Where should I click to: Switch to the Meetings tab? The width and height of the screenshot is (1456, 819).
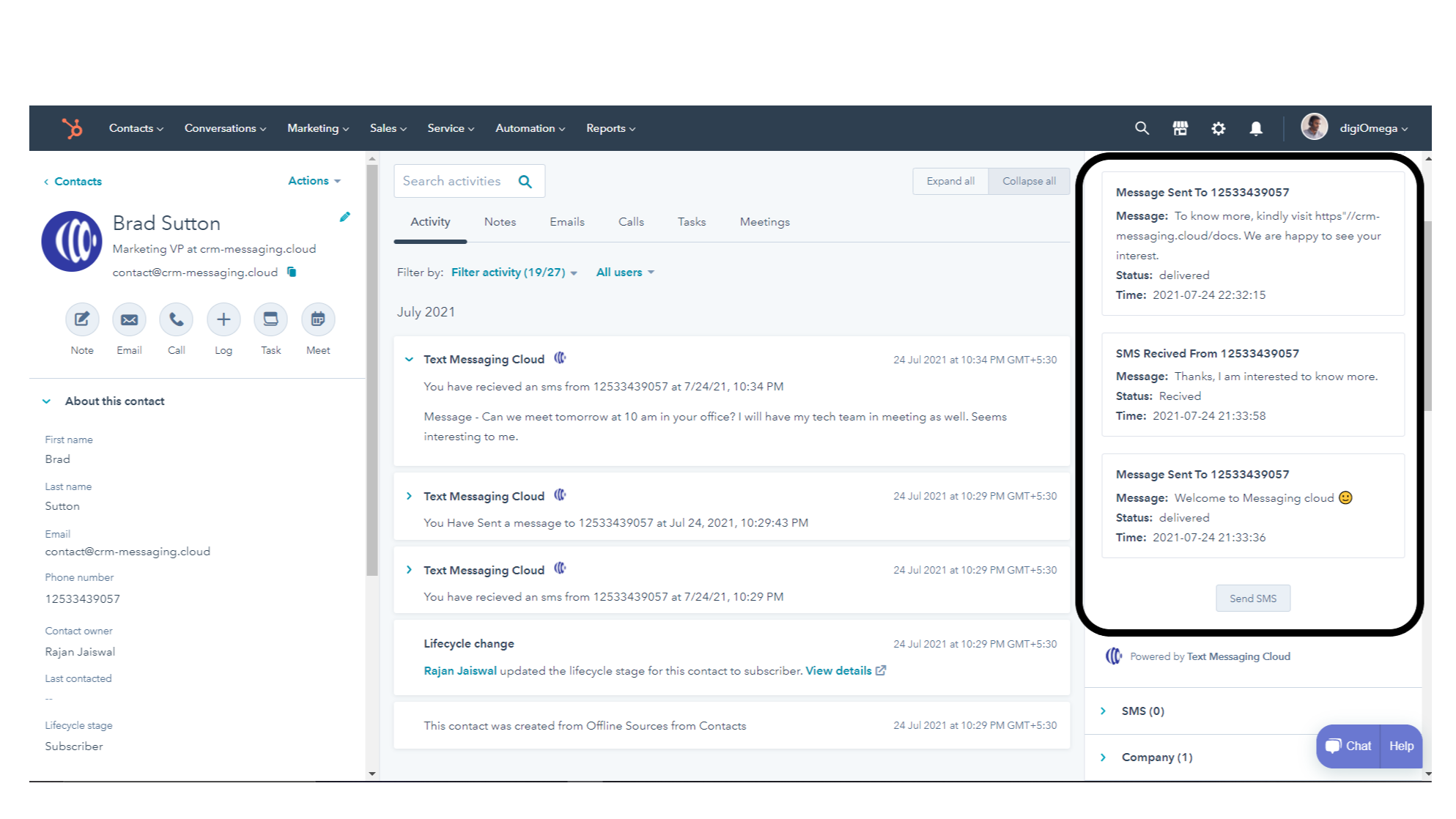[x=764, y=222]
